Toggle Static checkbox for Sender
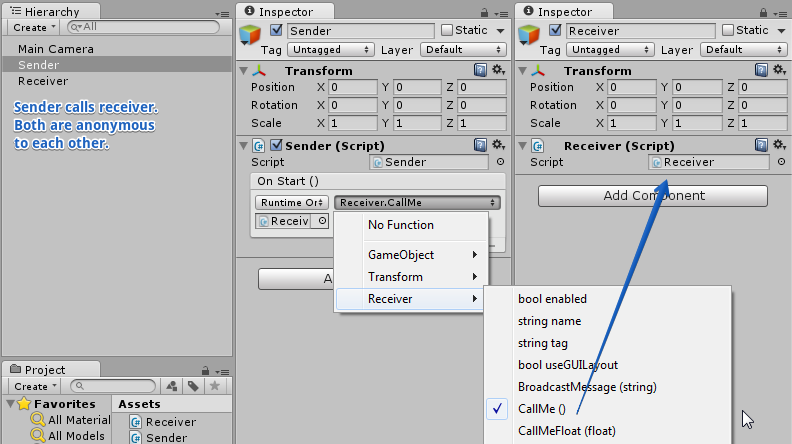Viewport: 792px width, 444px height. click(447, 30)
